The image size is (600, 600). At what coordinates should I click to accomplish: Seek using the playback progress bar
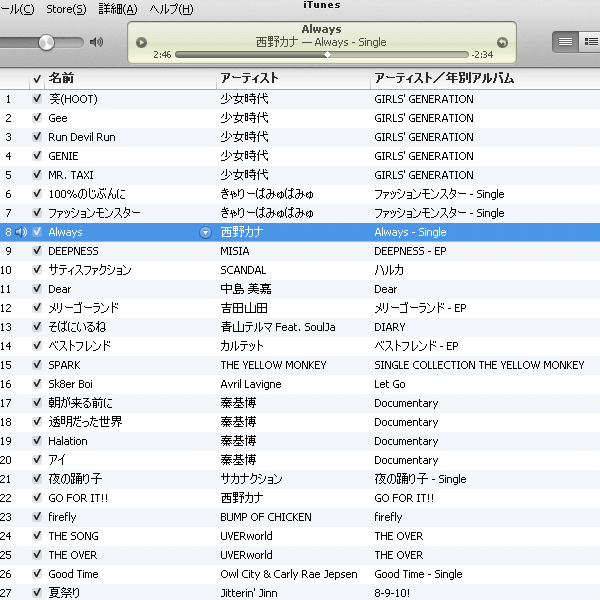point(321,55)
